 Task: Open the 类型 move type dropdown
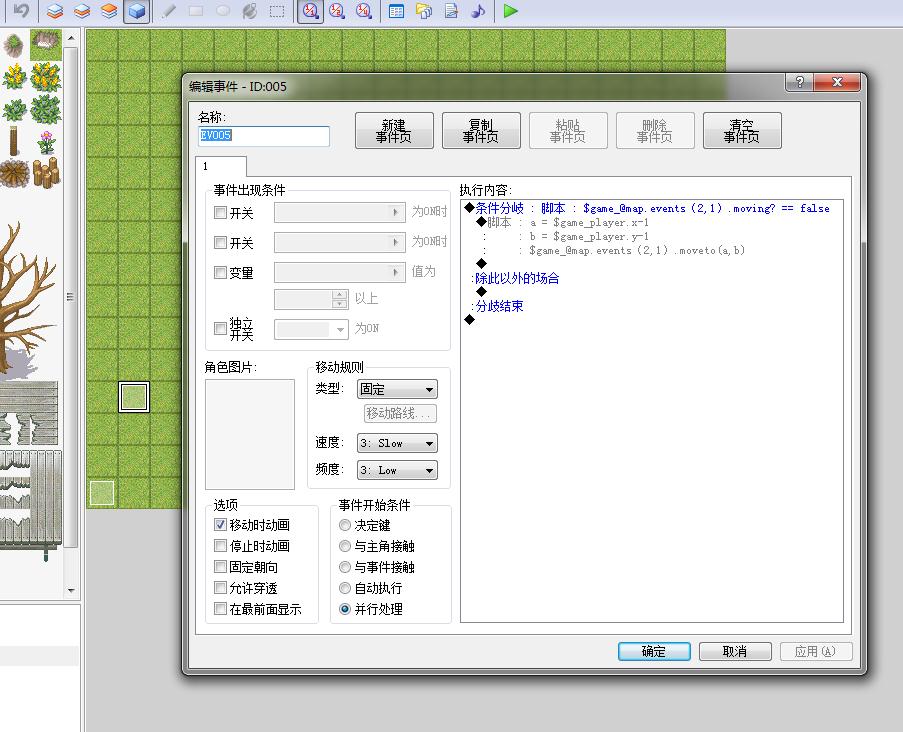pos(397,389)
